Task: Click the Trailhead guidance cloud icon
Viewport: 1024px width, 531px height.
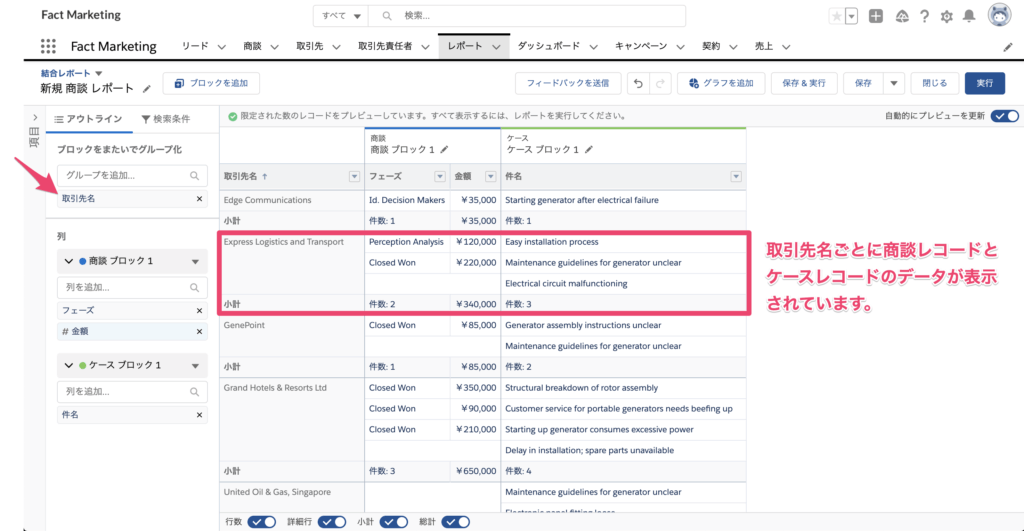Action: click(x=902, y=16)
